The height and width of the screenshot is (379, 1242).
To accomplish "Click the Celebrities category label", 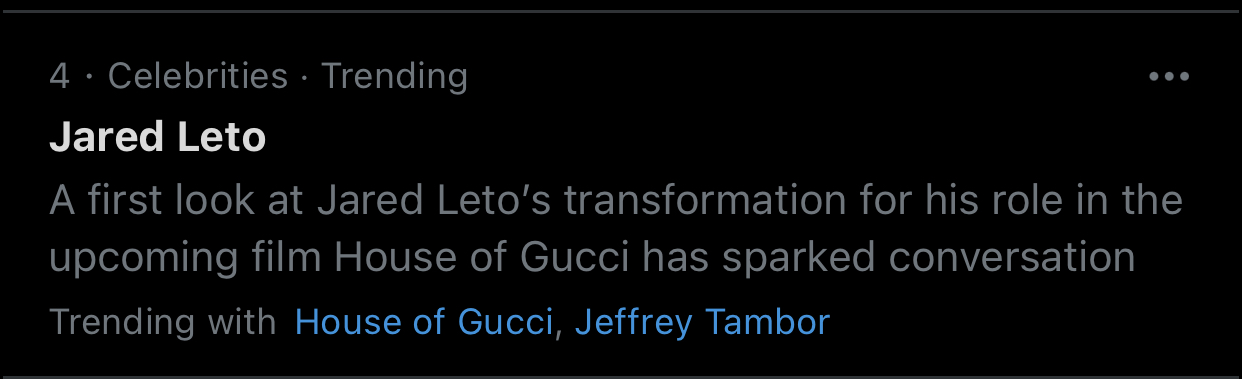I will [x=198, y=76].
